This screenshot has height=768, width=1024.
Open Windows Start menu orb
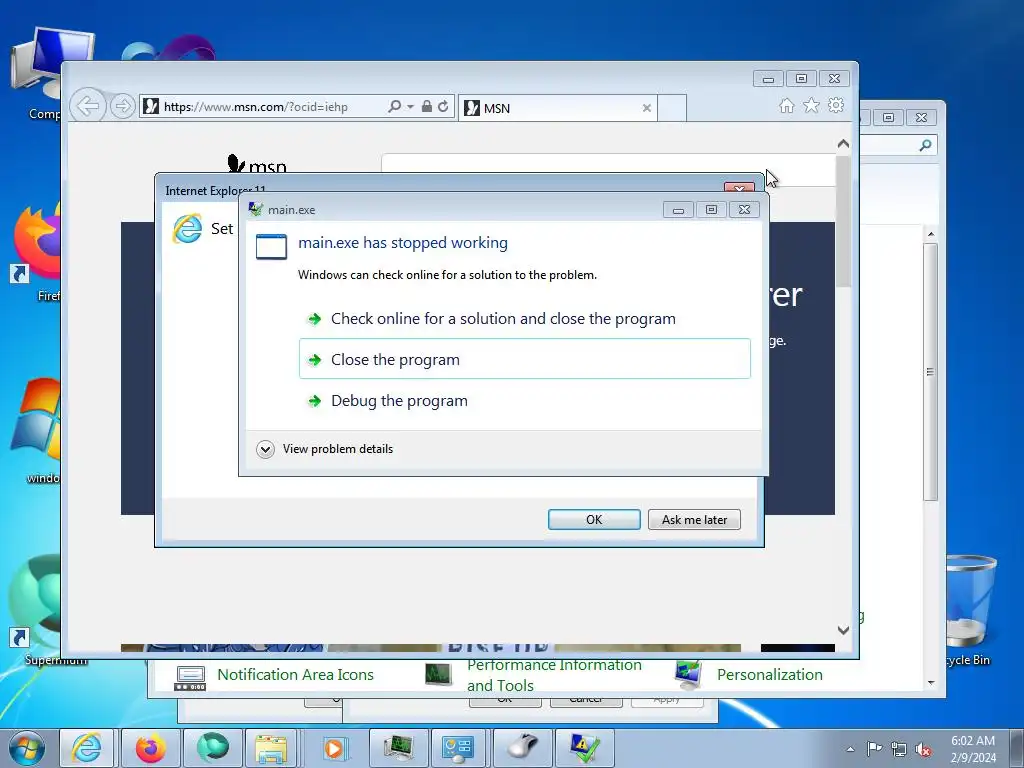point(27,748)
